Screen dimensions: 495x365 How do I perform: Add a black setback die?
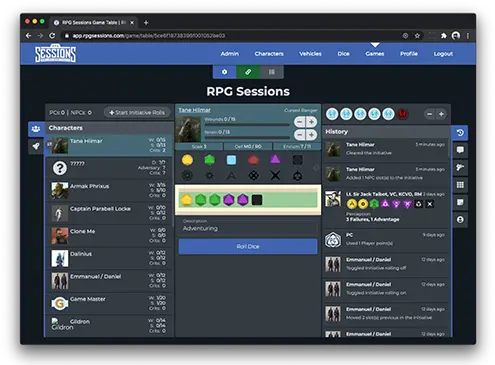pos(297,160)
